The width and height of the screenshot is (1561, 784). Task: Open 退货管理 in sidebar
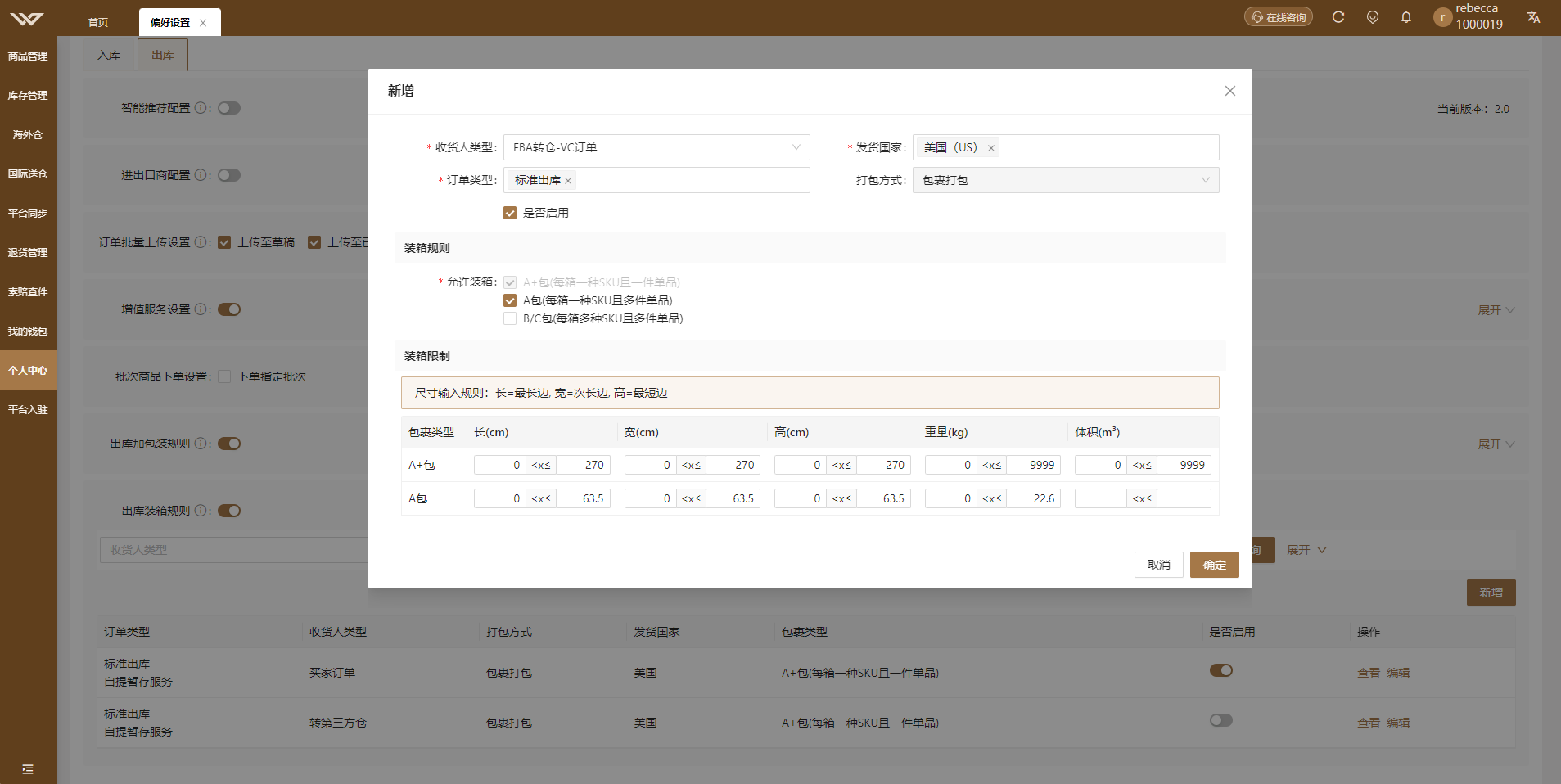click(x=28, y=253)
